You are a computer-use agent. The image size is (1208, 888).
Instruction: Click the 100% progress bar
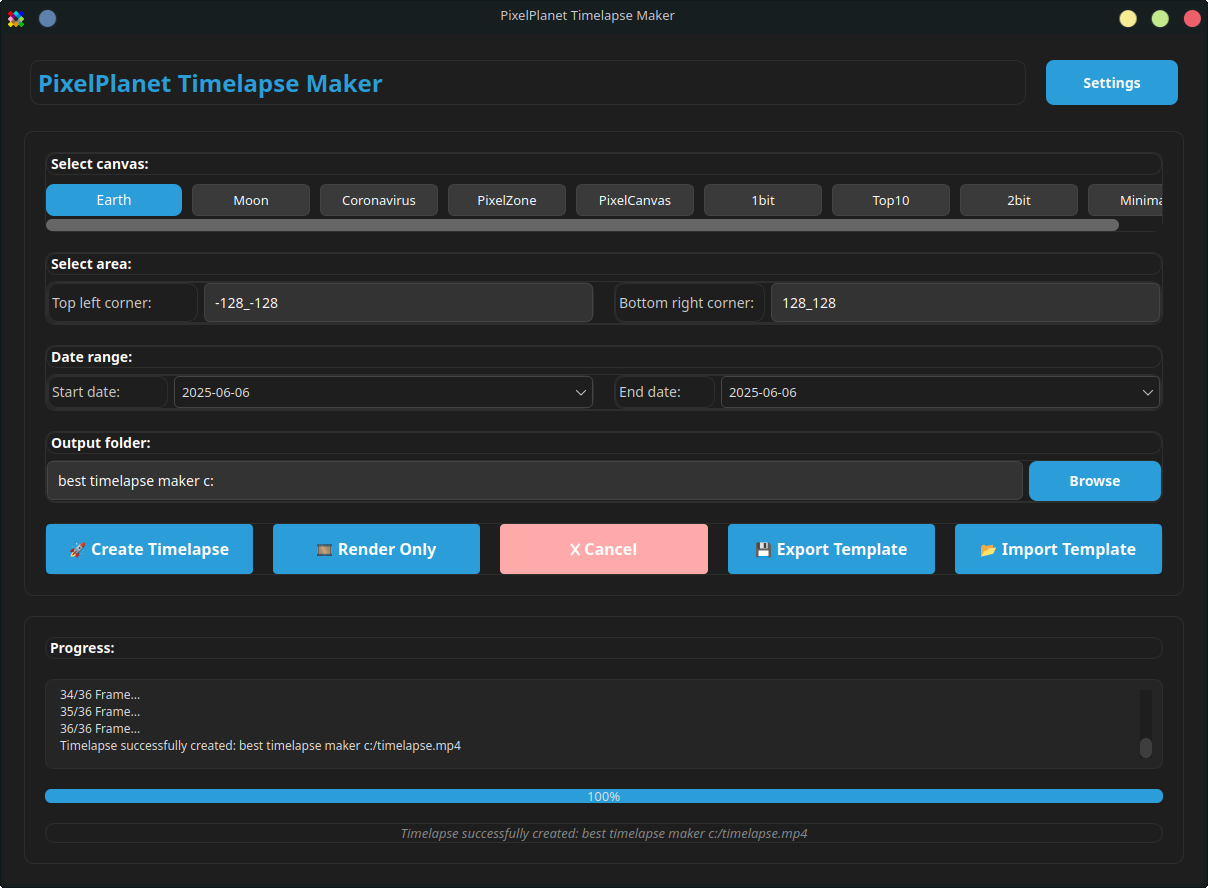click(x=604, y=795)
